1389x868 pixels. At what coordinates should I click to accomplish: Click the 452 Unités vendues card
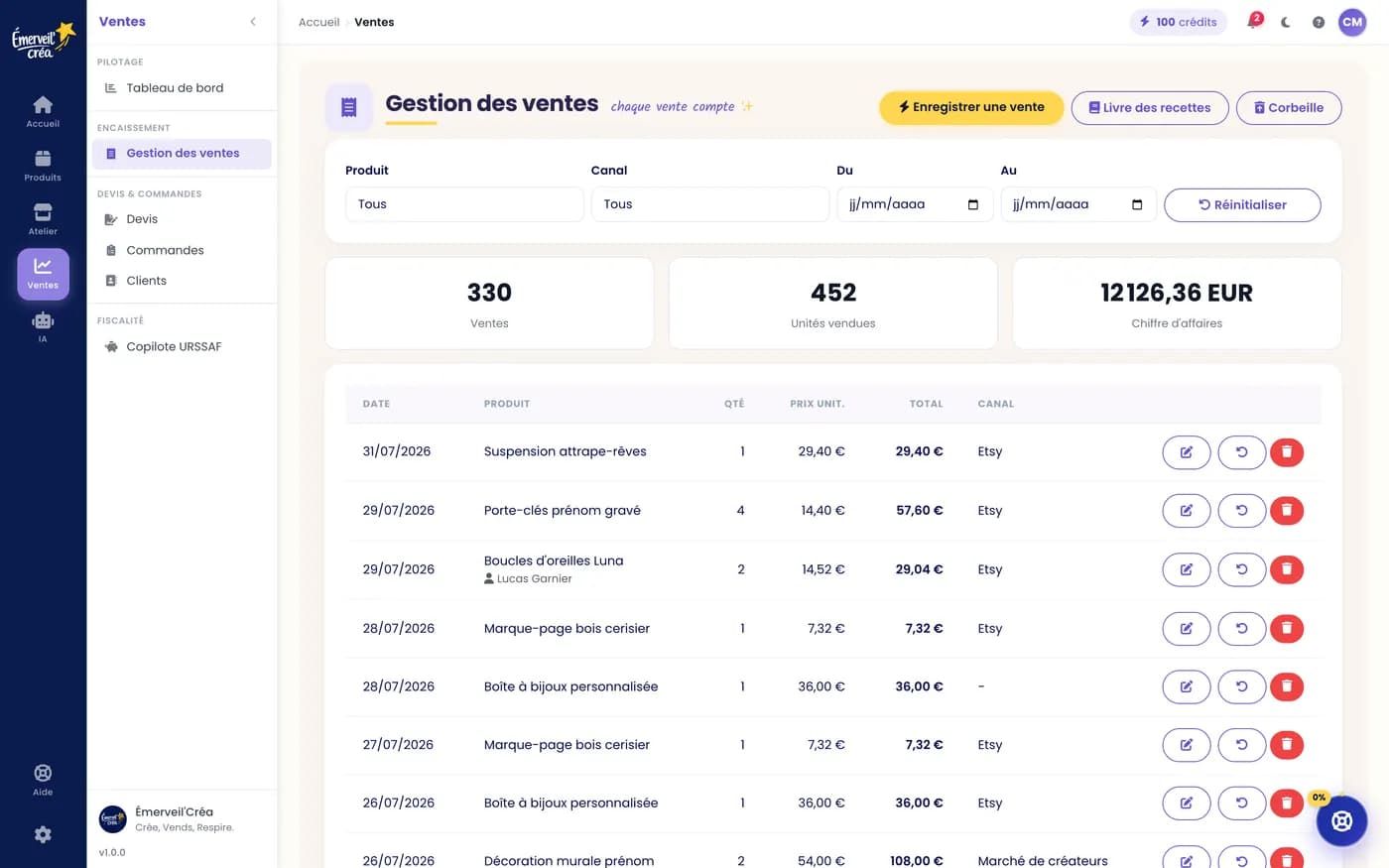pyautogui.click(x=833, y=304)
